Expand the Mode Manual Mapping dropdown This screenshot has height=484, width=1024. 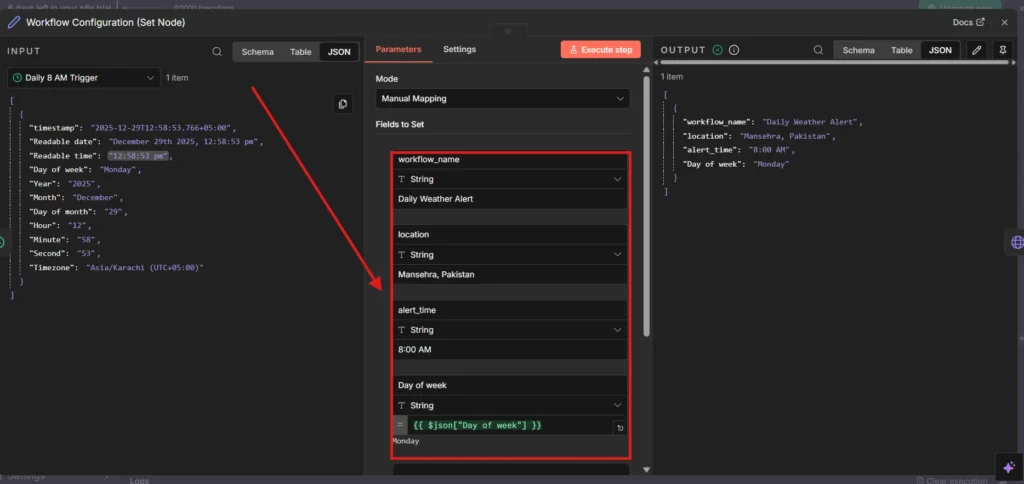point(502,99)
